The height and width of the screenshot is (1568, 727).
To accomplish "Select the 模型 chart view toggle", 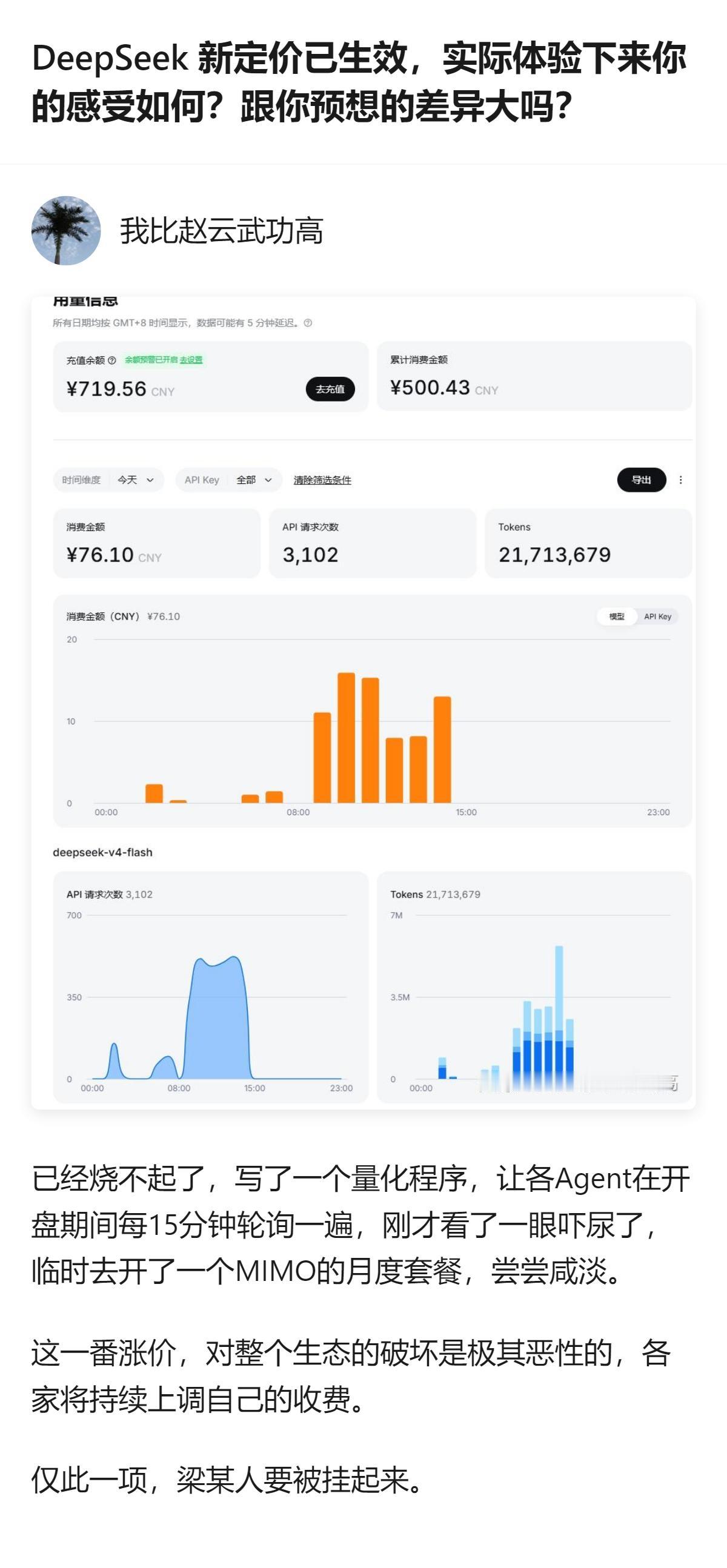I will pos(617,617).
